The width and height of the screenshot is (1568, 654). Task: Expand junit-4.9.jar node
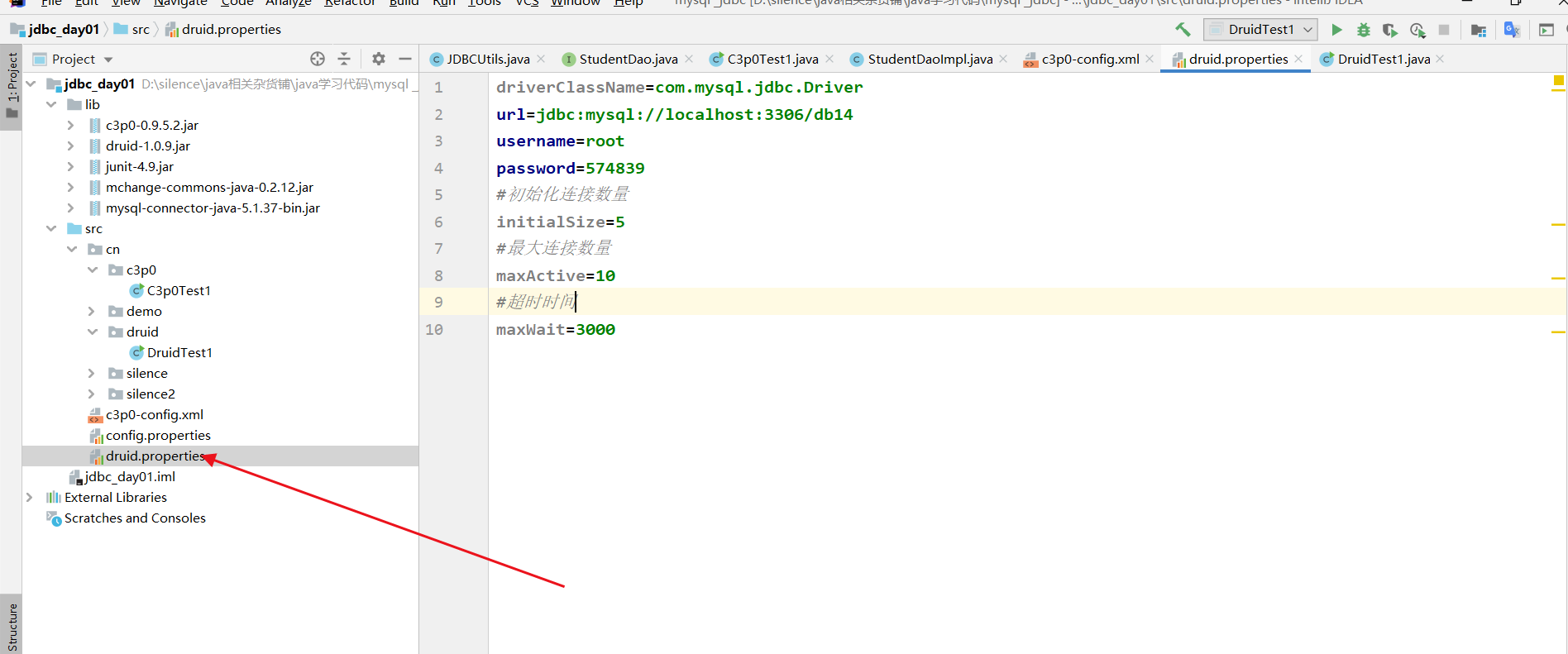[70, 166]
